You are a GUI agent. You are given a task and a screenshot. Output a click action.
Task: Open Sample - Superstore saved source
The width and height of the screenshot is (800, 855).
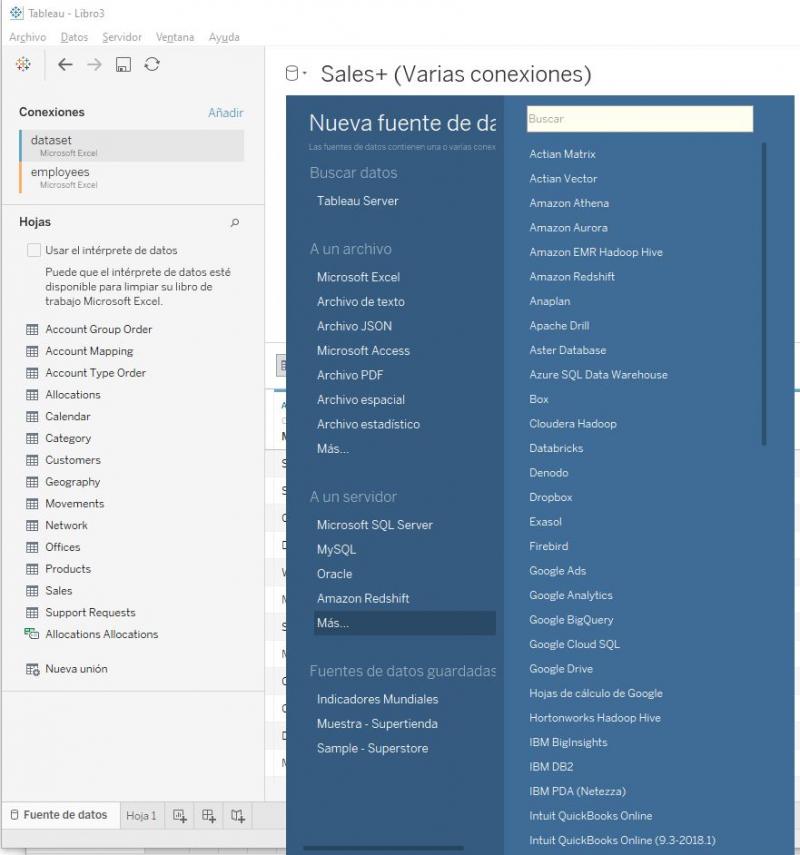point(372,748)
